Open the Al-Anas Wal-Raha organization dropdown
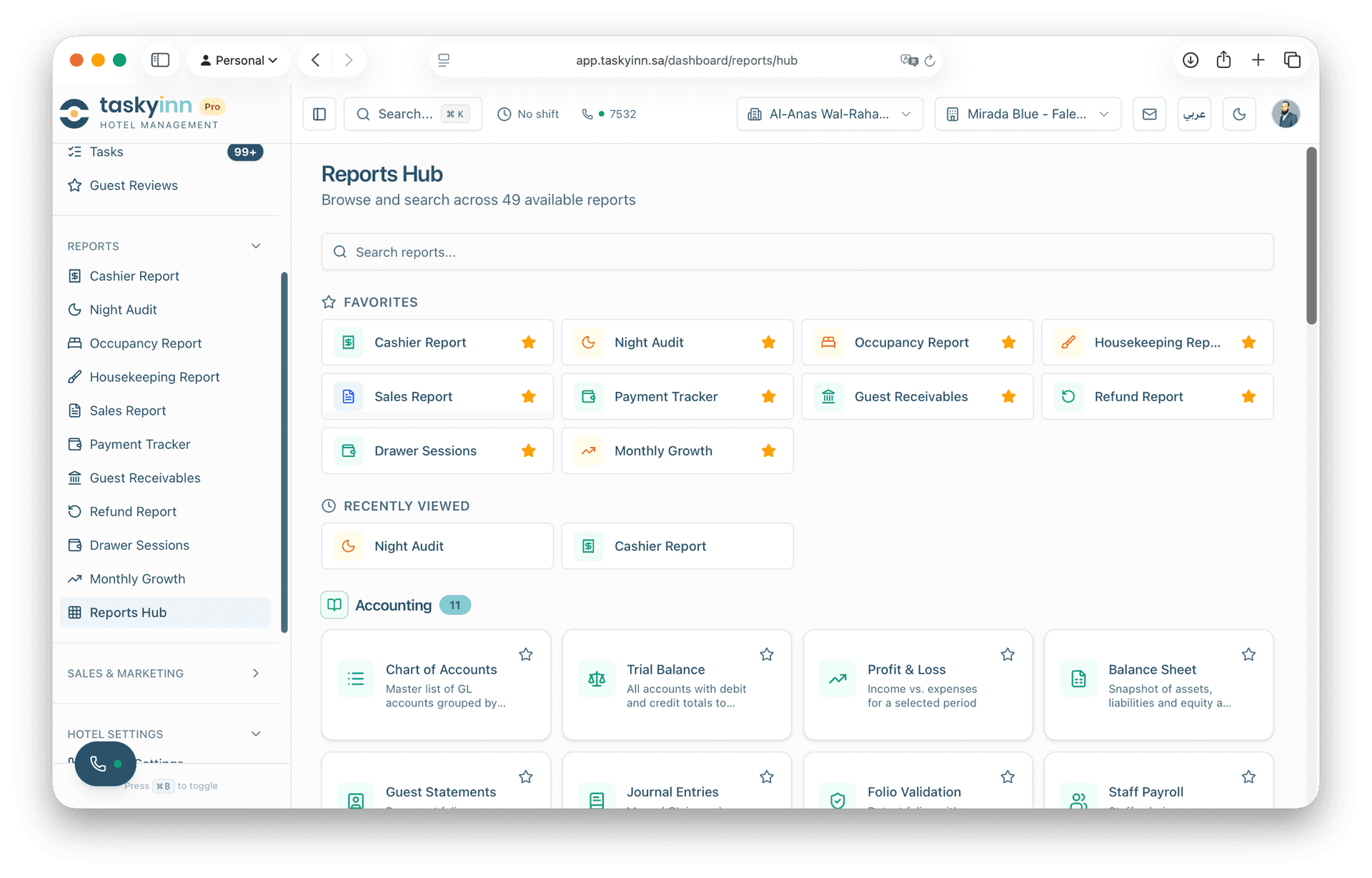 830,114
